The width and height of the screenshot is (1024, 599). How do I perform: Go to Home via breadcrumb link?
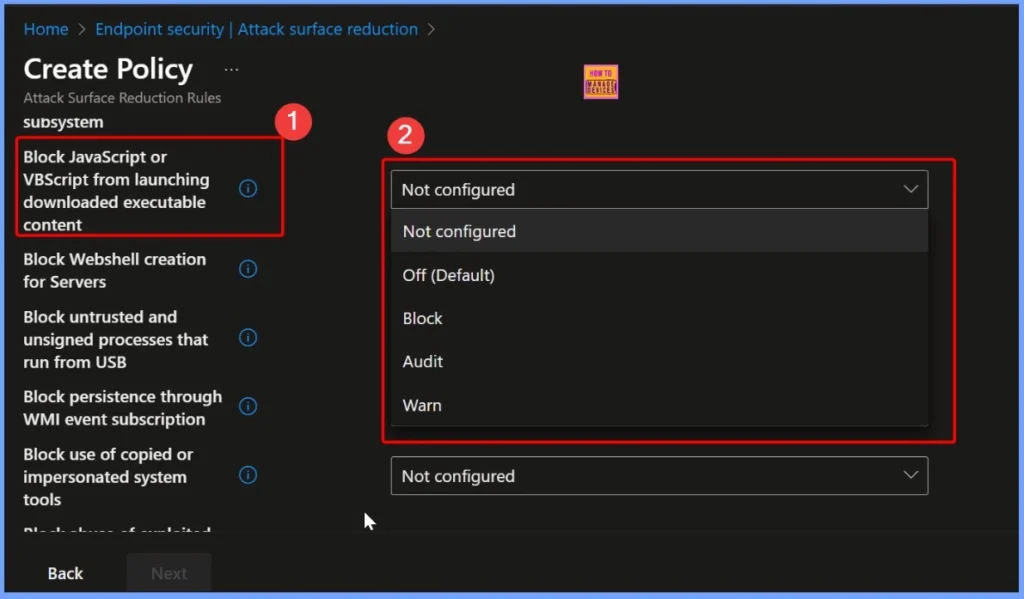tap(46, 29)
